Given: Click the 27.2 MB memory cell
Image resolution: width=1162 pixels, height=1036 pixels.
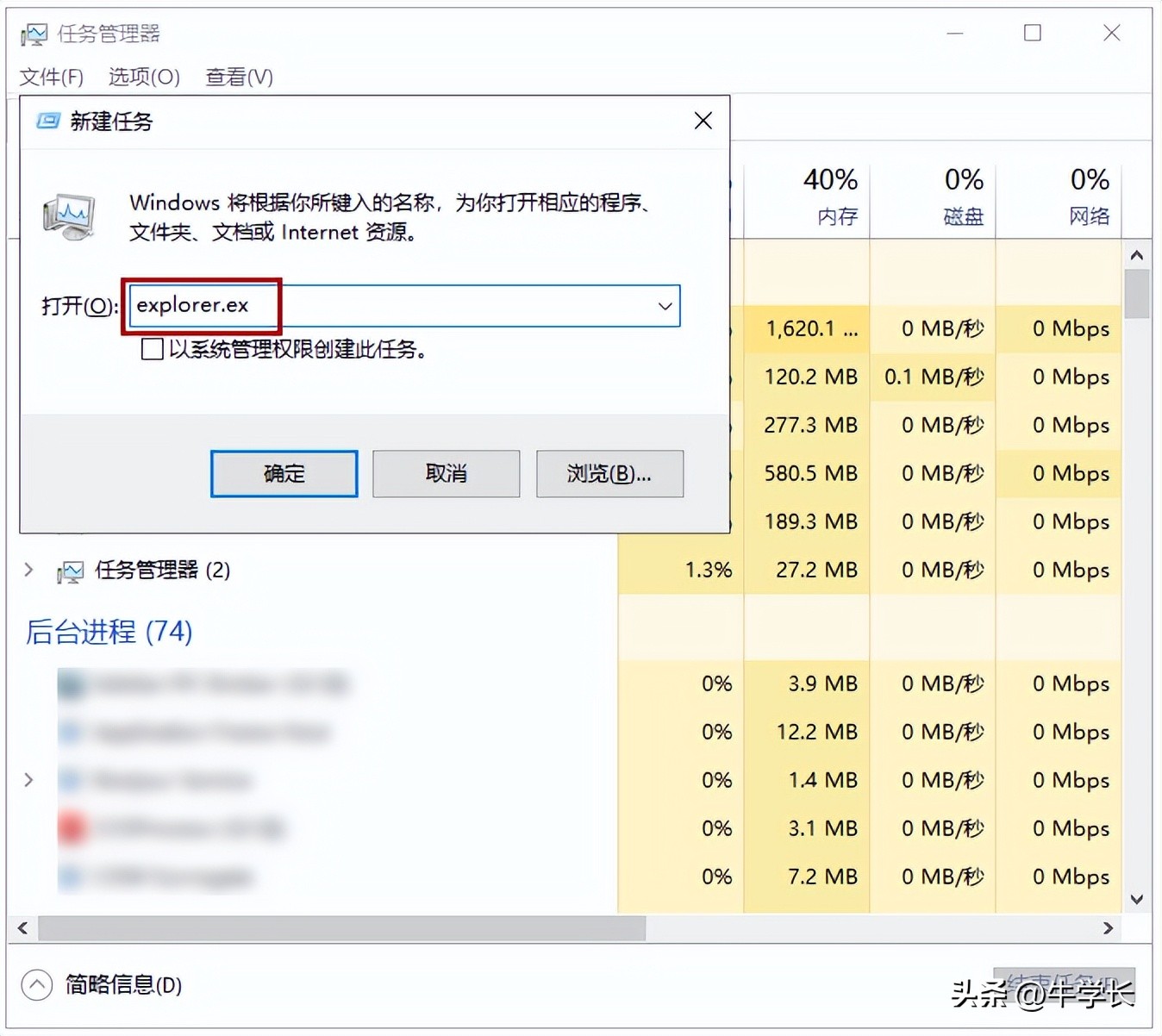Looking at the screenshot, I should (807, 570).
